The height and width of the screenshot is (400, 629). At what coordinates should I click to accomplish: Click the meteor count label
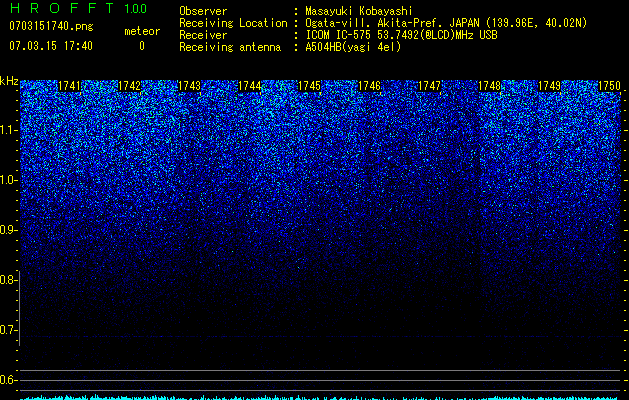tap(142, 31)
